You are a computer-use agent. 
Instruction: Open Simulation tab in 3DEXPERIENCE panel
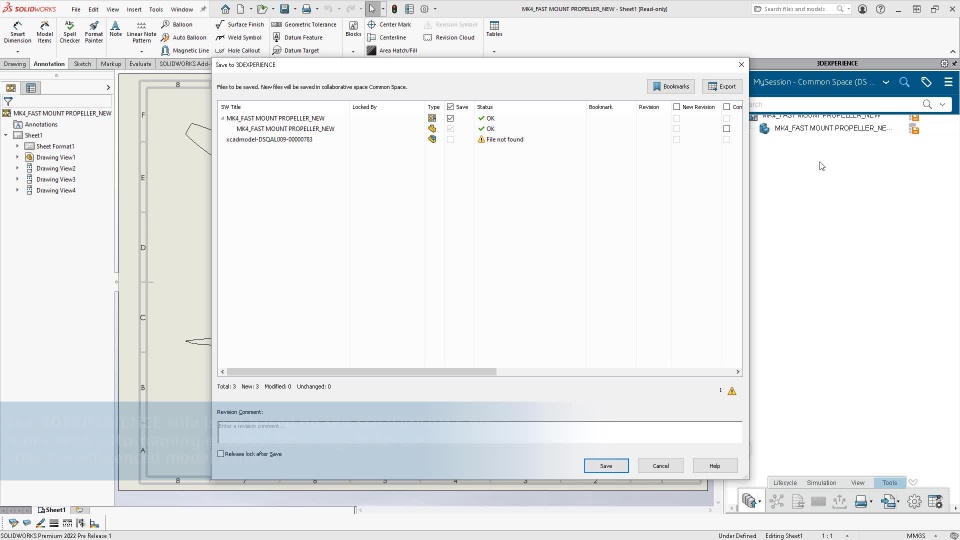click(821, 482)
